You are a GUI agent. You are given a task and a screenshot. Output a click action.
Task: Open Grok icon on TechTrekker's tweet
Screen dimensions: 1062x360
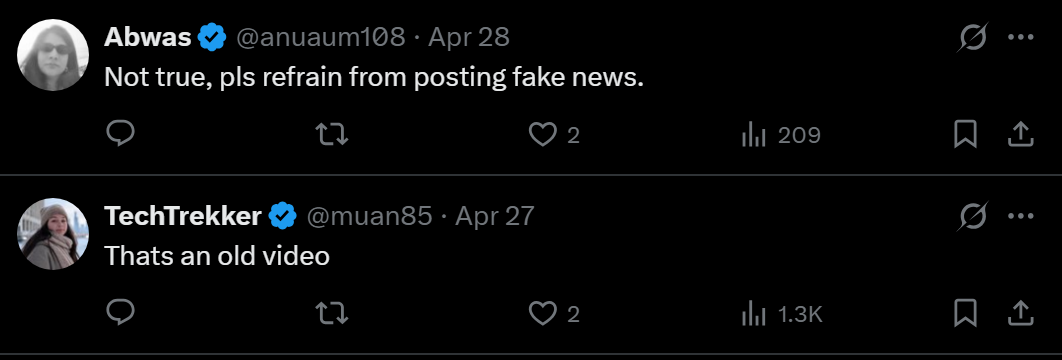pyautogui.click(x=973, y=216)
